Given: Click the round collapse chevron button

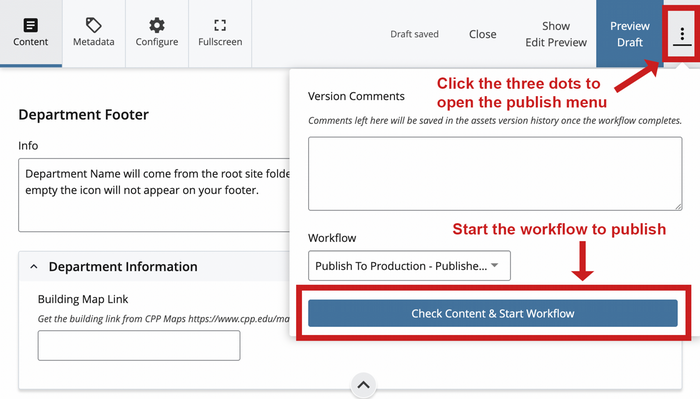Looking at the screenshot, I should click(363, 385).
